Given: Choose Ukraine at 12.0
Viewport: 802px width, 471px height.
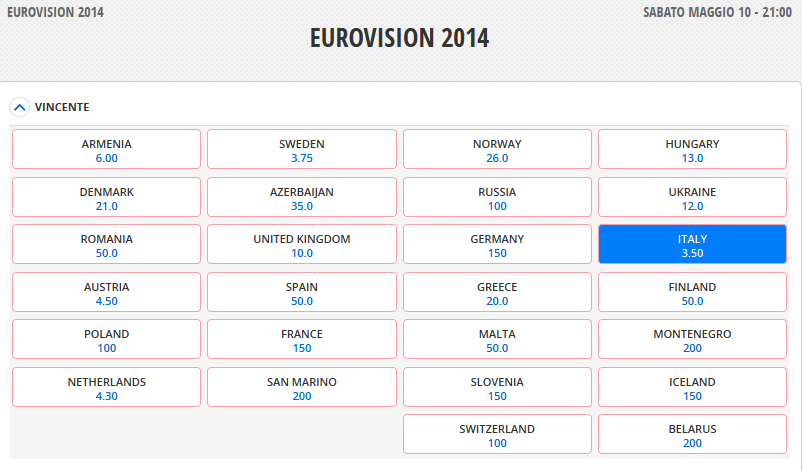Looking at the screenshot, I should click(x=692, y=198).
